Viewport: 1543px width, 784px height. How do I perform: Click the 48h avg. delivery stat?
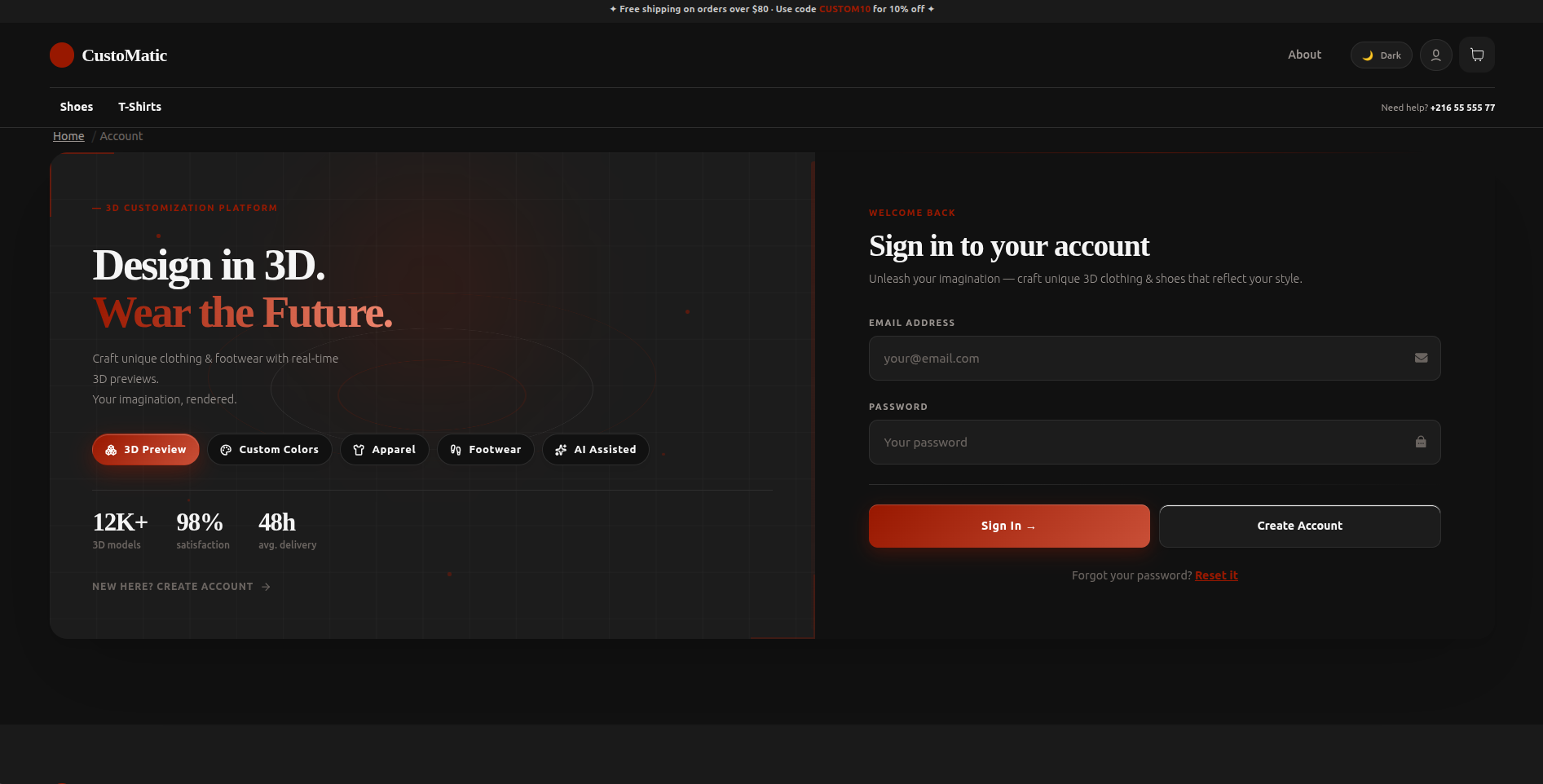pos(288,530)
